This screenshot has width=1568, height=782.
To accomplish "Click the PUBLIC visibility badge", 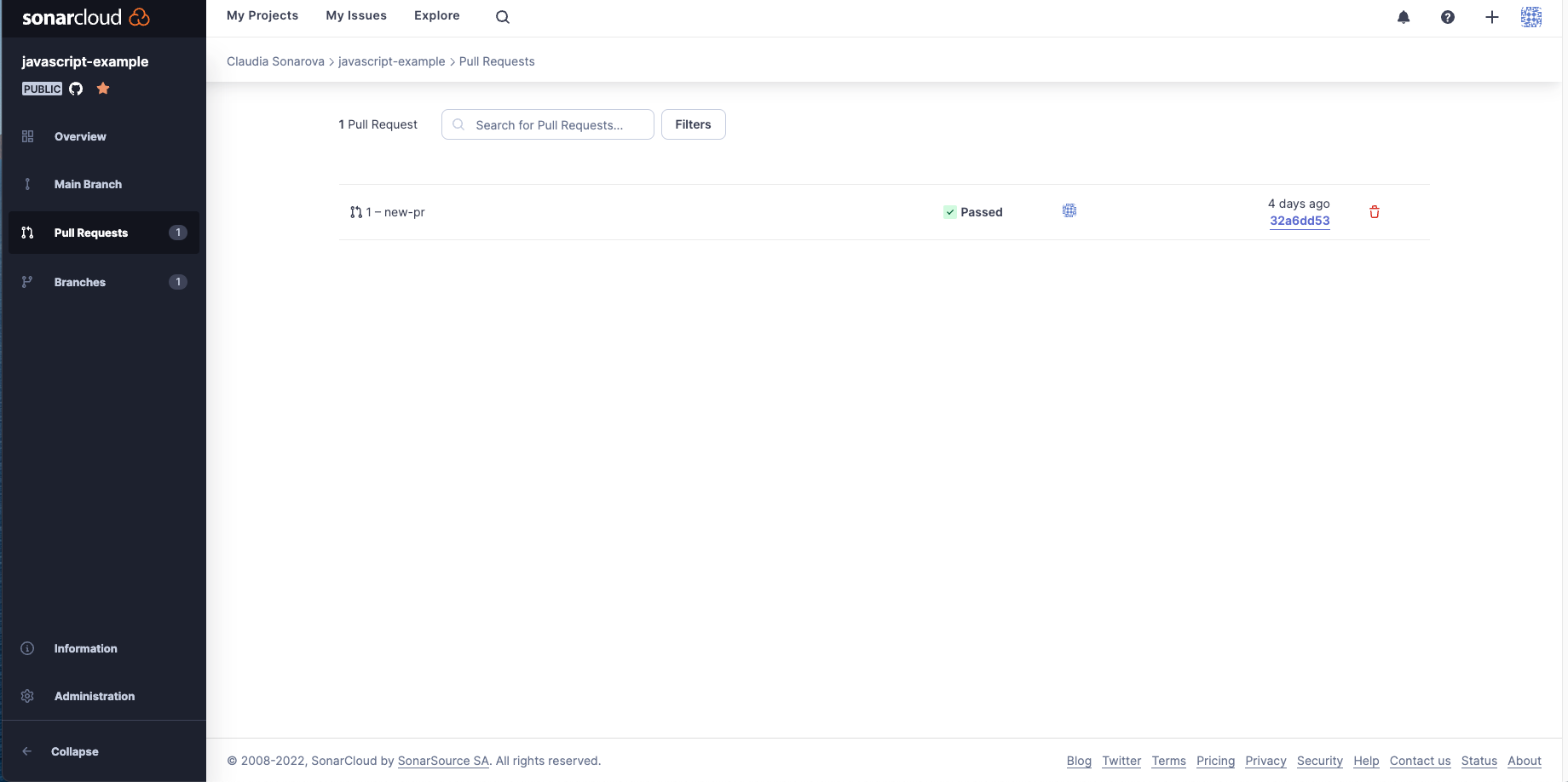I will 43,89.
